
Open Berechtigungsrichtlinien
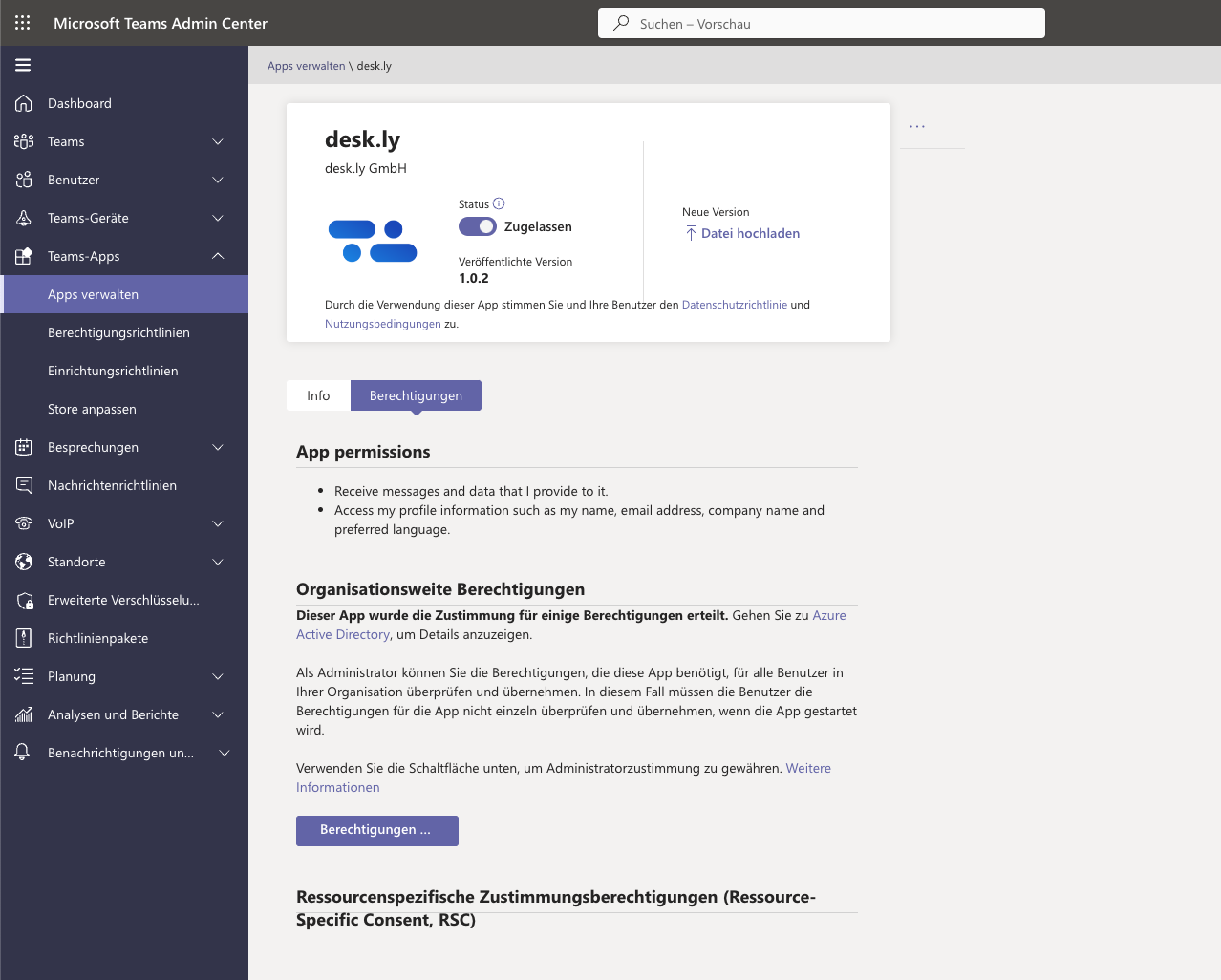coord(124,332)
